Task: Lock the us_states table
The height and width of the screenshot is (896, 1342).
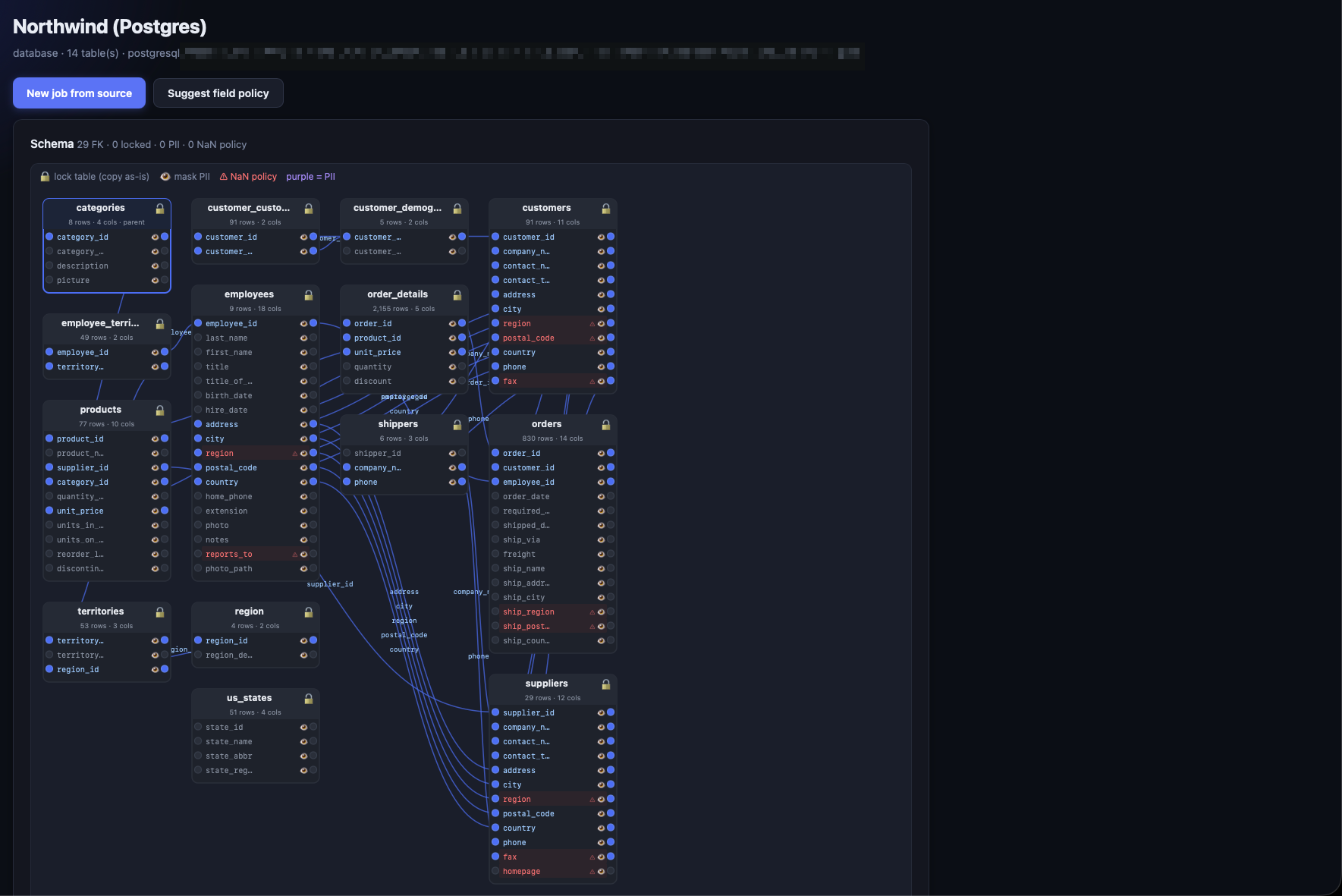Action: click(x=309, y=699)
